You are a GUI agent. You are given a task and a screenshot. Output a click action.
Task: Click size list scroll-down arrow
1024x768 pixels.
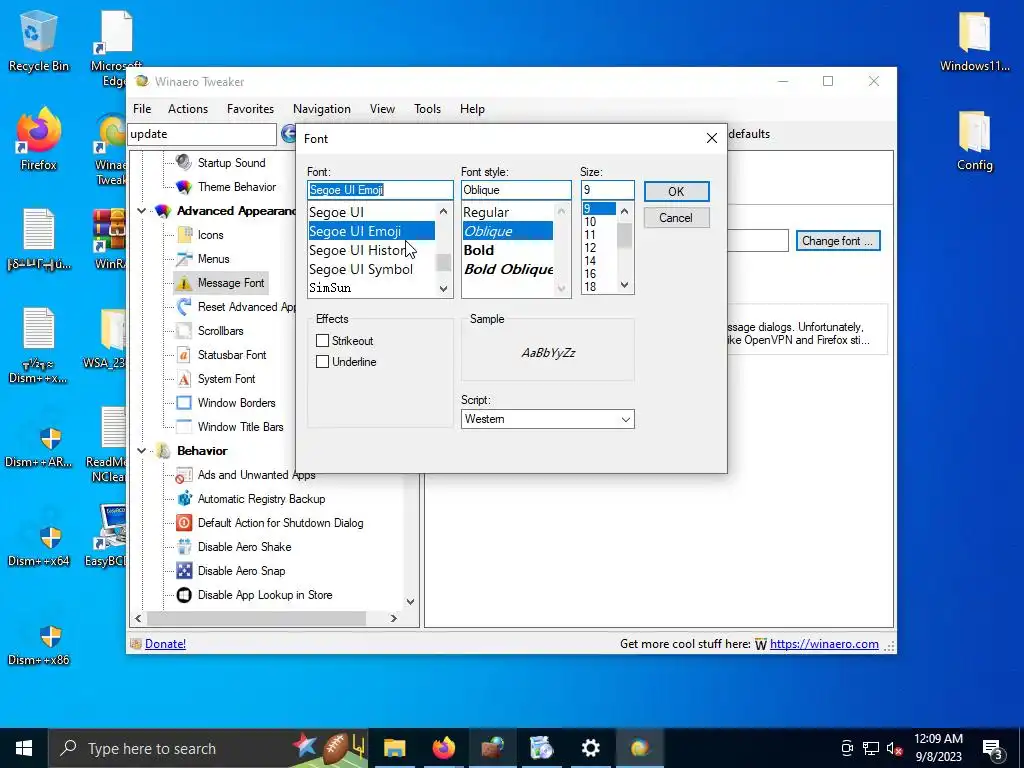(624, 285)
